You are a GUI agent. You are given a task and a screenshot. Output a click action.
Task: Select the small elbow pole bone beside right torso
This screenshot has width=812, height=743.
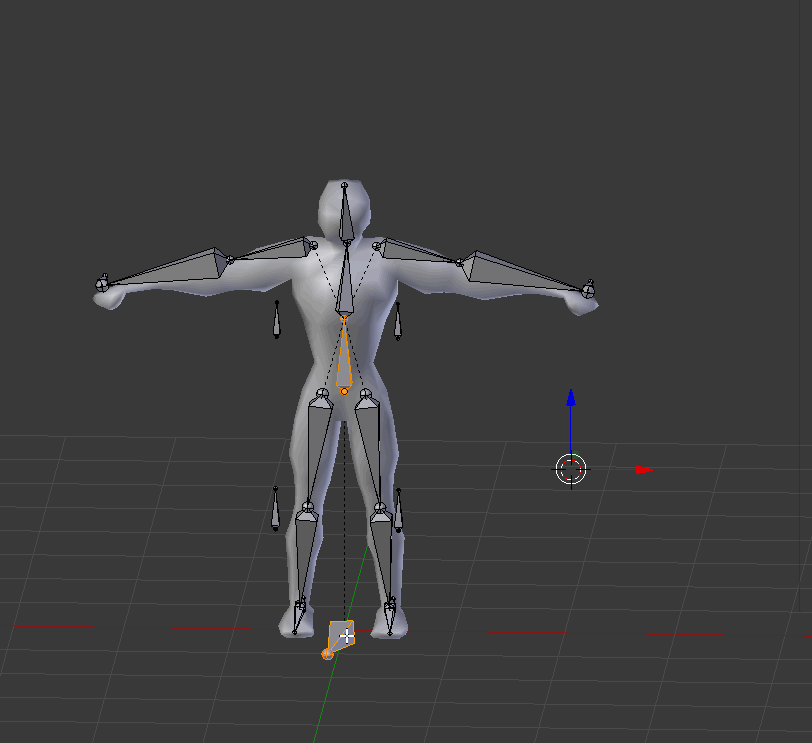pyautogui.click(x=398, y=321)
